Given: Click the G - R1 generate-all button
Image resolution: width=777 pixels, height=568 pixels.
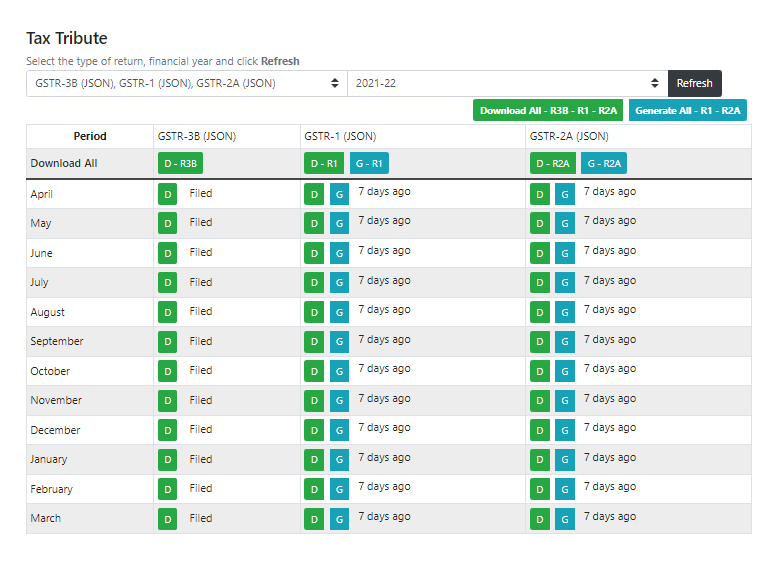Looking at the screenshot, I should click(369, 164).
